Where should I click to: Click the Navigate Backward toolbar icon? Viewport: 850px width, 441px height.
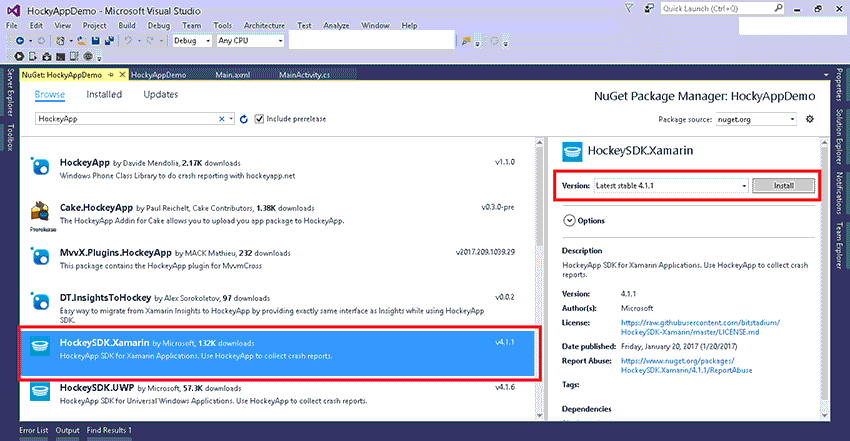pyautogui.click(x=20, y=41)
